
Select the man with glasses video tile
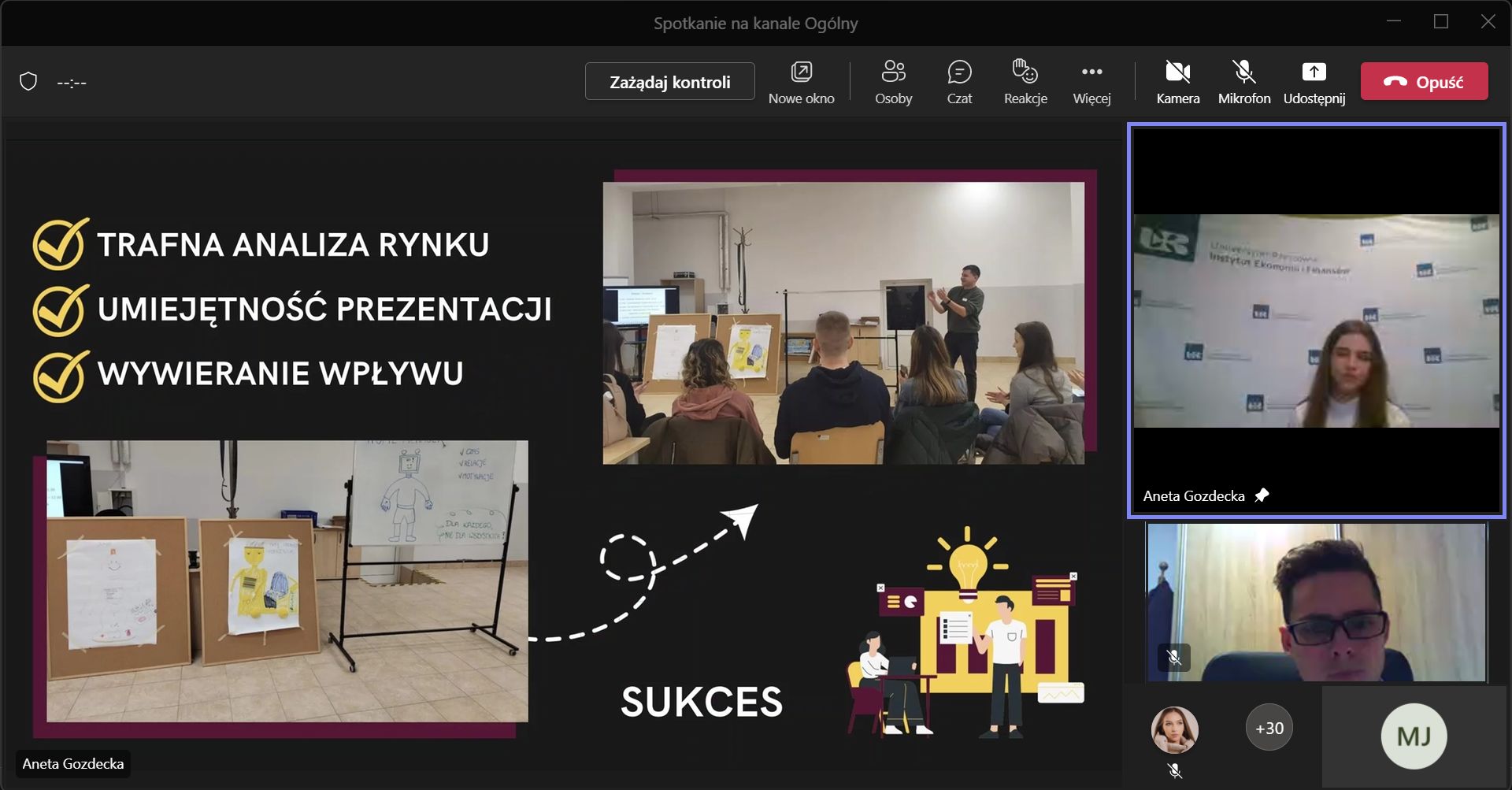(x=1316, y=603)
